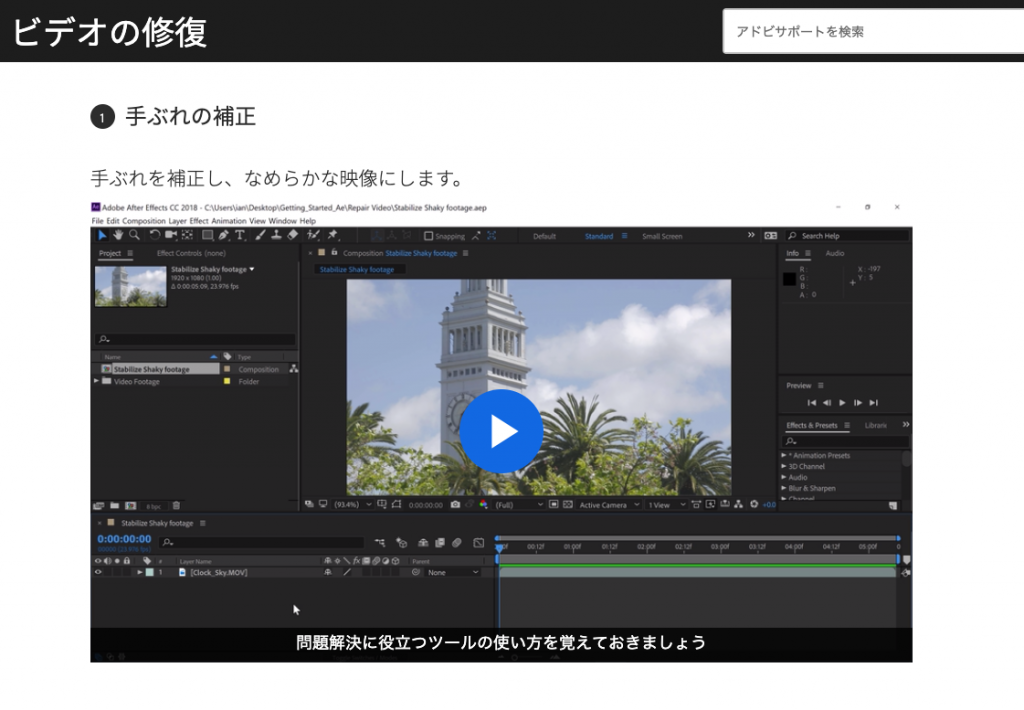The height and width of the screenshot is (710, 1024).
Task: Select the Horizontal Type tool
Action: point(240,235)
